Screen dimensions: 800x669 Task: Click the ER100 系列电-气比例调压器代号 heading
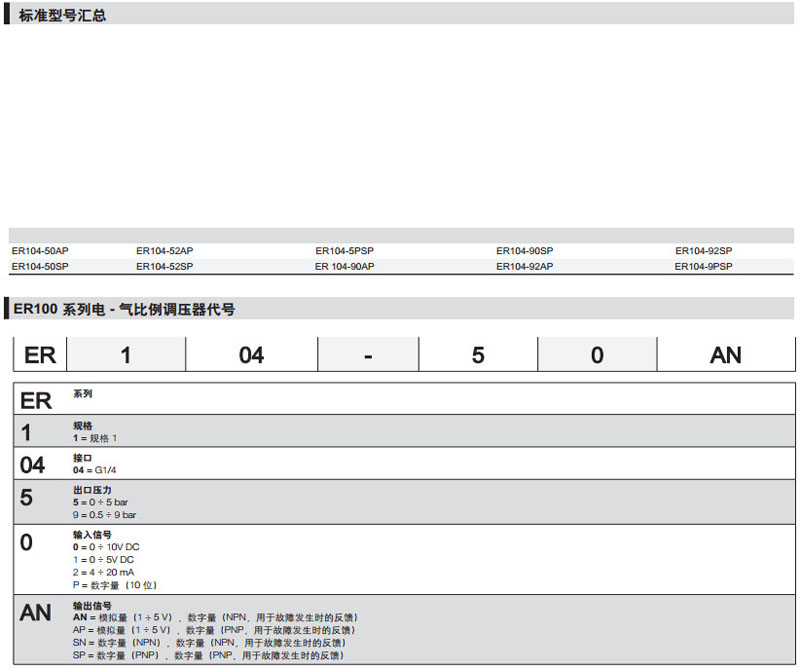124,310
